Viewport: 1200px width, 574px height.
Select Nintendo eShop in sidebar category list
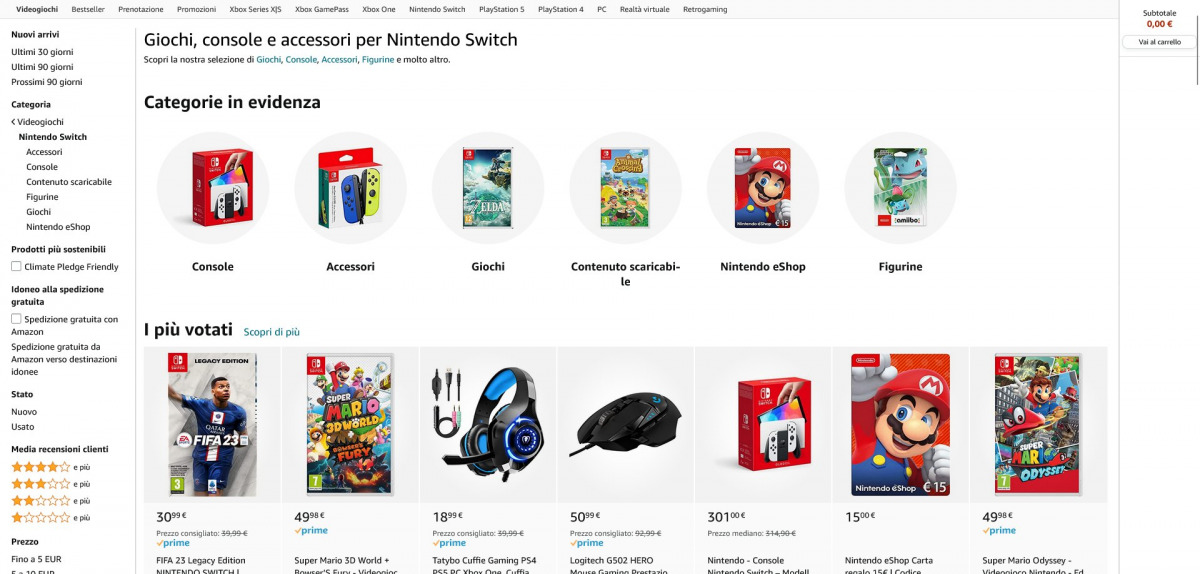tap(58, 227)
